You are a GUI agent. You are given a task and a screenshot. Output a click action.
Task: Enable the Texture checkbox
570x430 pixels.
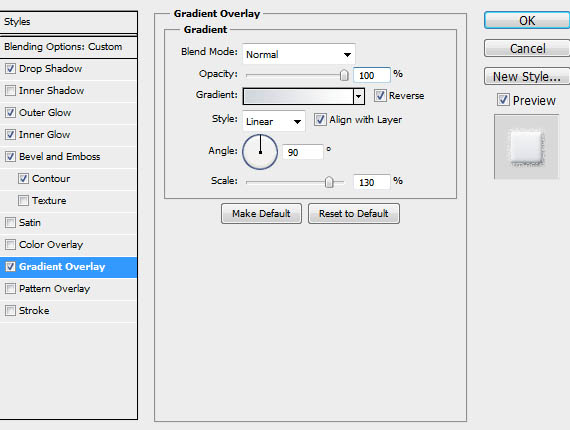point(23,201)
